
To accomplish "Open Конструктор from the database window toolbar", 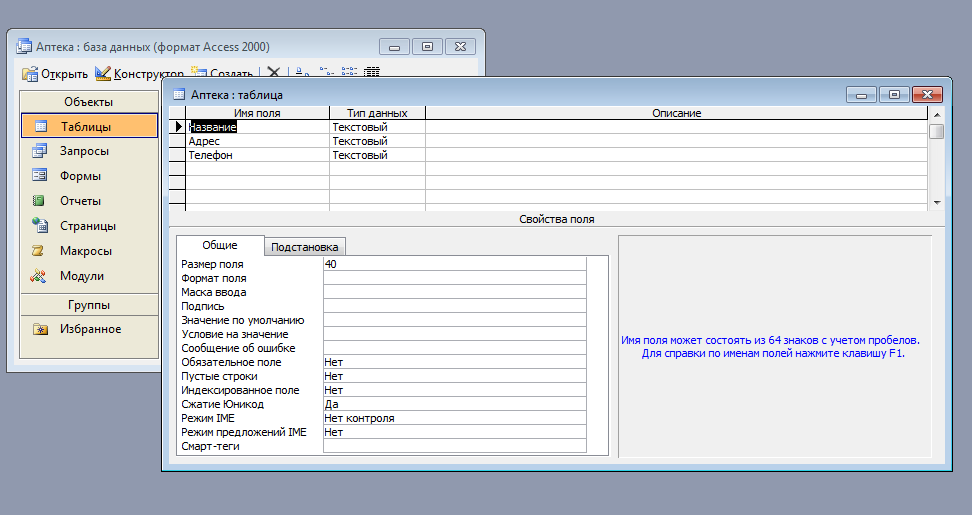I will coord(139,74).
